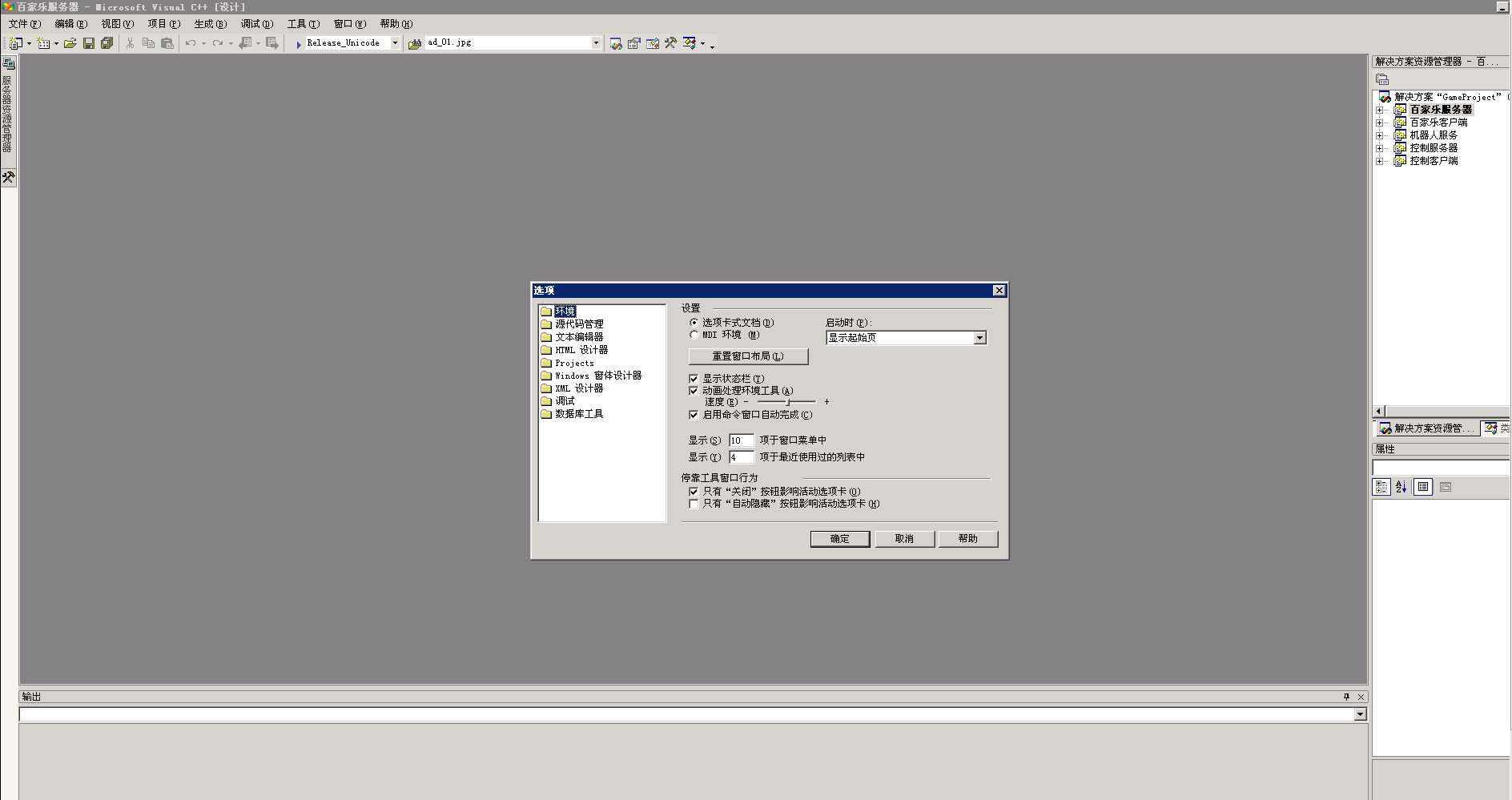Select the MDI 环境 radio button
The height and width of the screenshot is (800, 1512).
click(694, 335)
